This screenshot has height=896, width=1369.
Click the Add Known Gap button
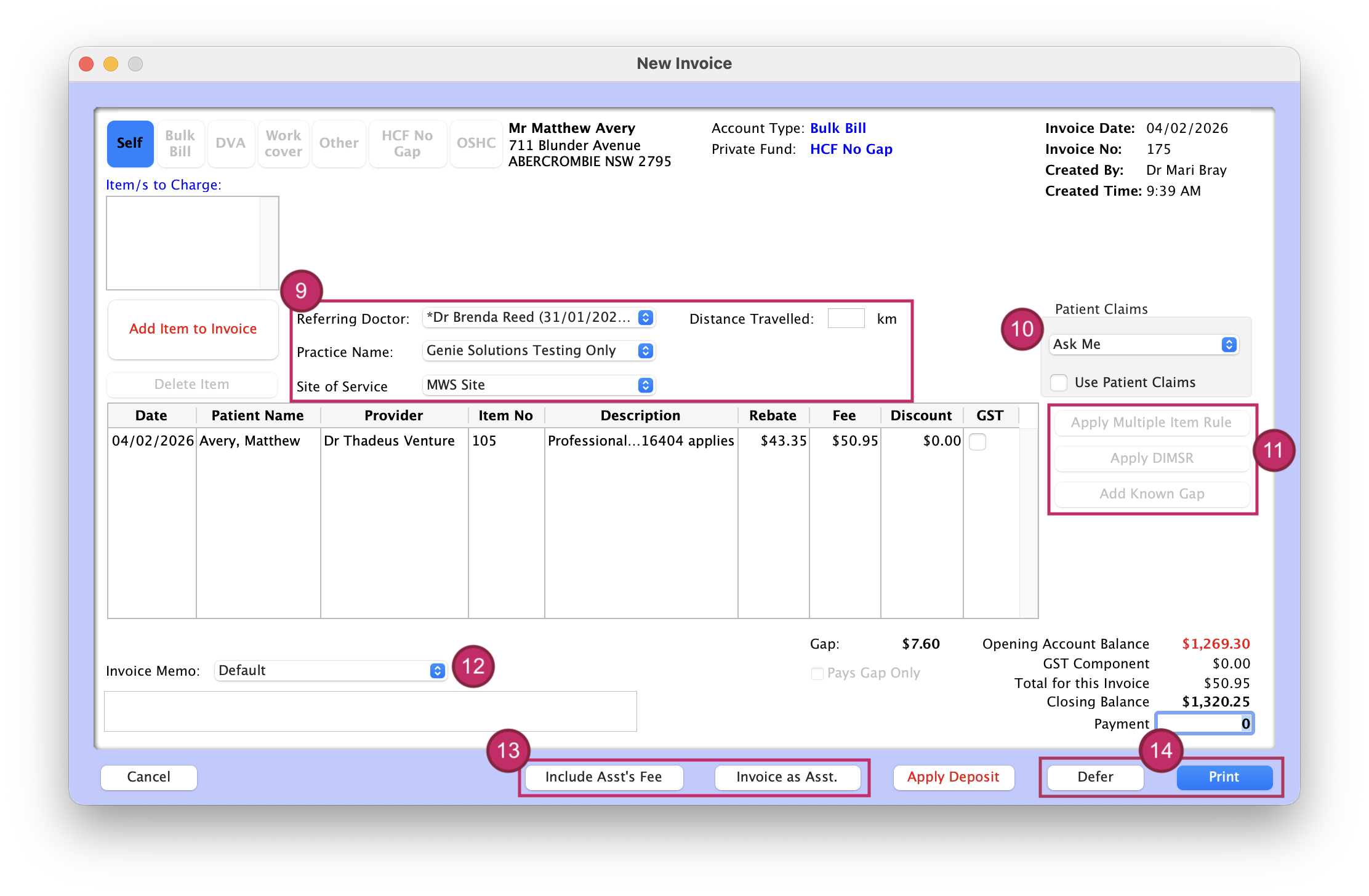coord(1152,494)
